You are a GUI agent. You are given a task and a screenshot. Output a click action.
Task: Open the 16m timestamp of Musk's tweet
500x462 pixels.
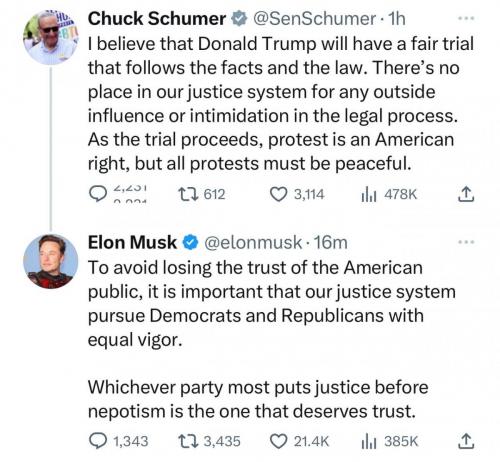[331, 242]
